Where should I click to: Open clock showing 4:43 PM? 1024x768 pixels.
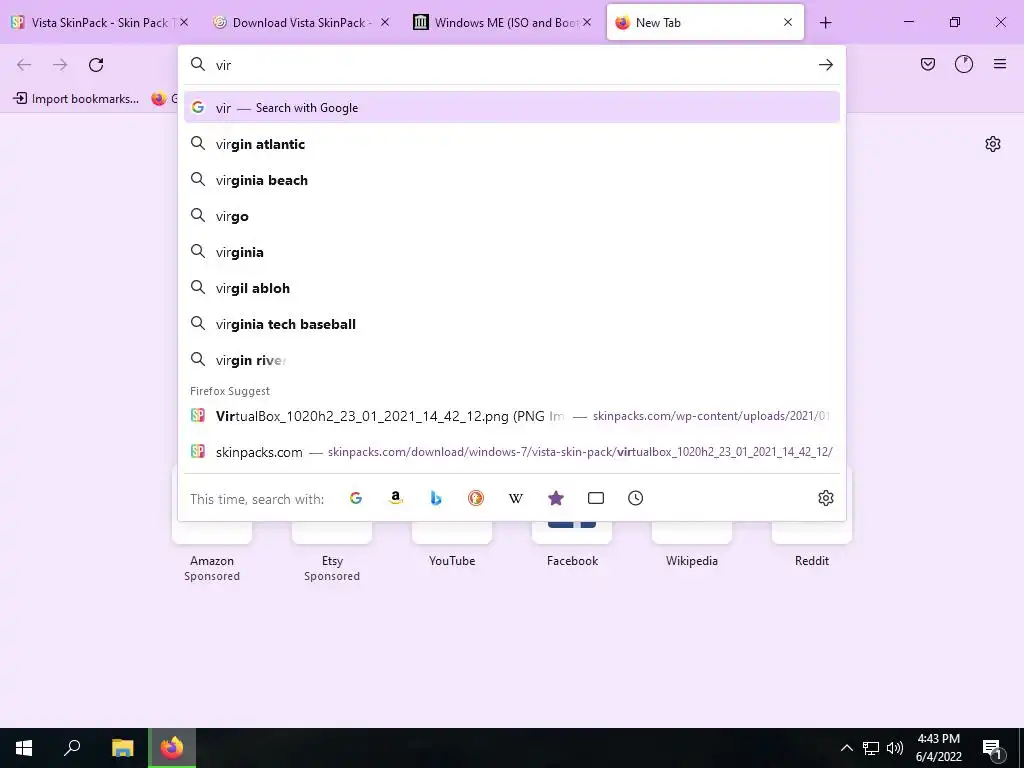coord(938,748)
